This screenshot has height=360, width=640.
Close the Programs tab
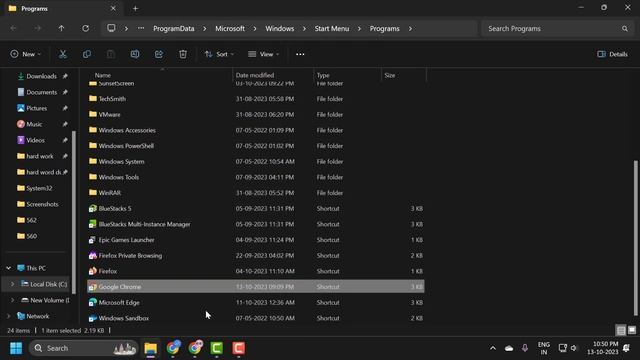tap(113, 8)
